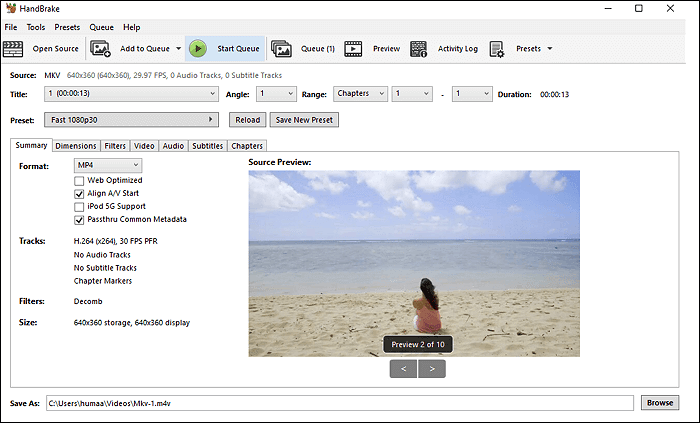The width and height of the screenshot is (700, 423).
Task: Click the Browse button
Action: pos(659,403)
